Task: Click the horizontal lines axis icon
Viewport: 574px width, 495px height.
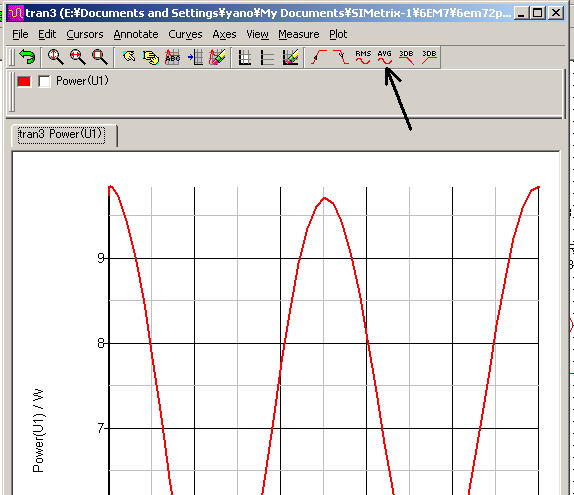Action: tap(267, 57)
